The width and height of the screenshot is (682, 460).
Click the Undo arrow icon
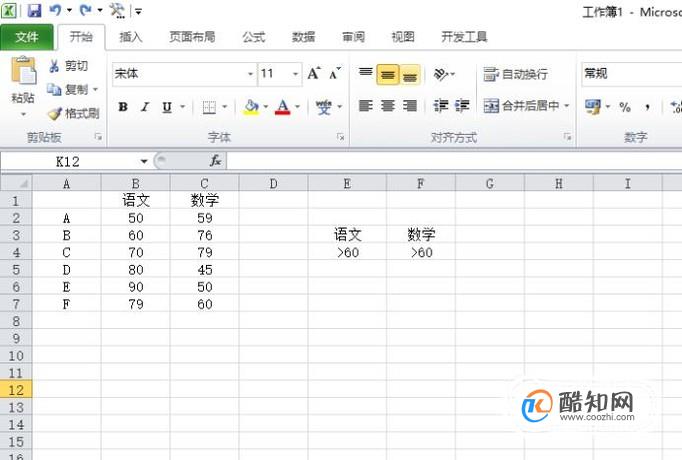point(56,10)
